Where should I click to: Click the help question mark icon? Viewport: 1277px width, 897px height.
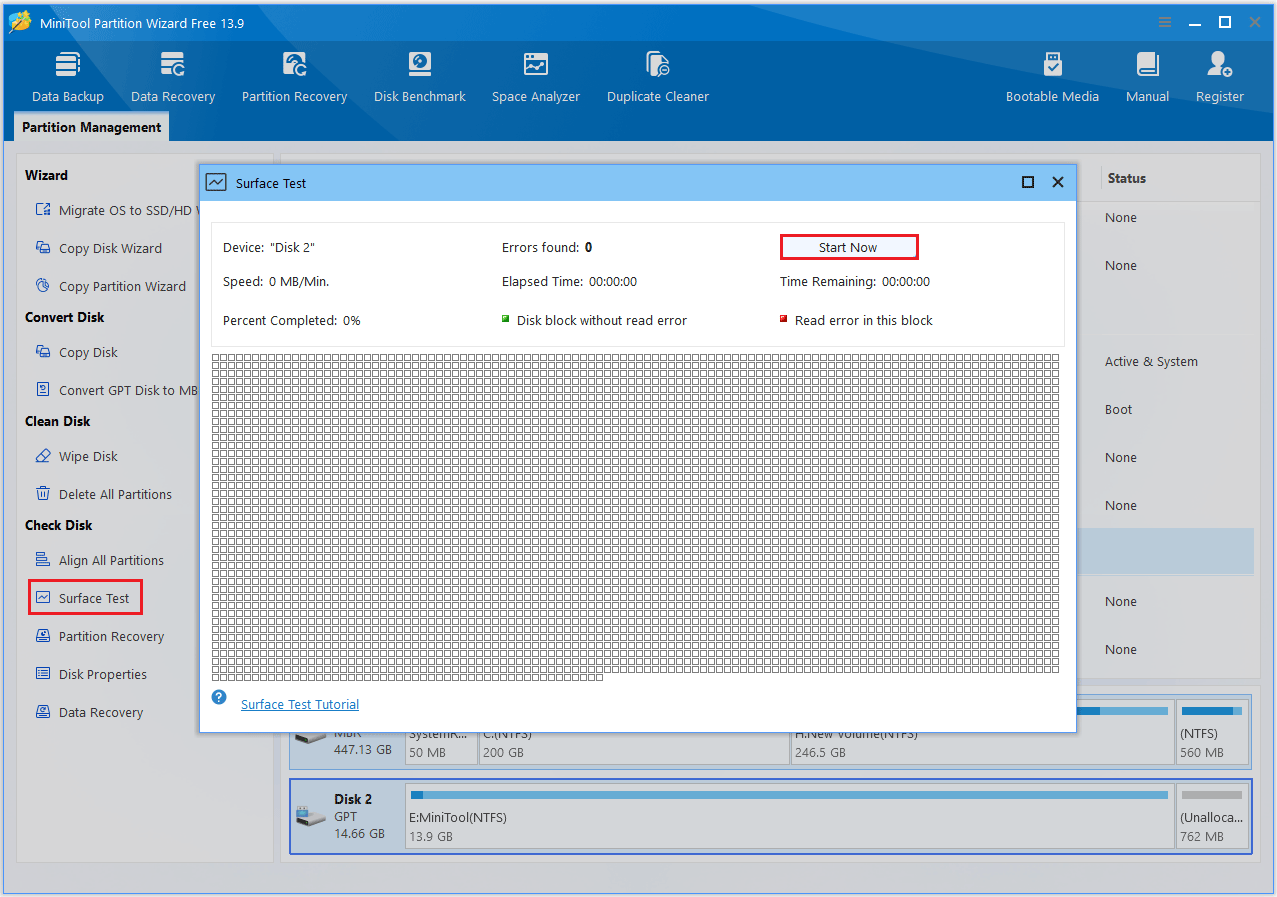coord(219,697)
